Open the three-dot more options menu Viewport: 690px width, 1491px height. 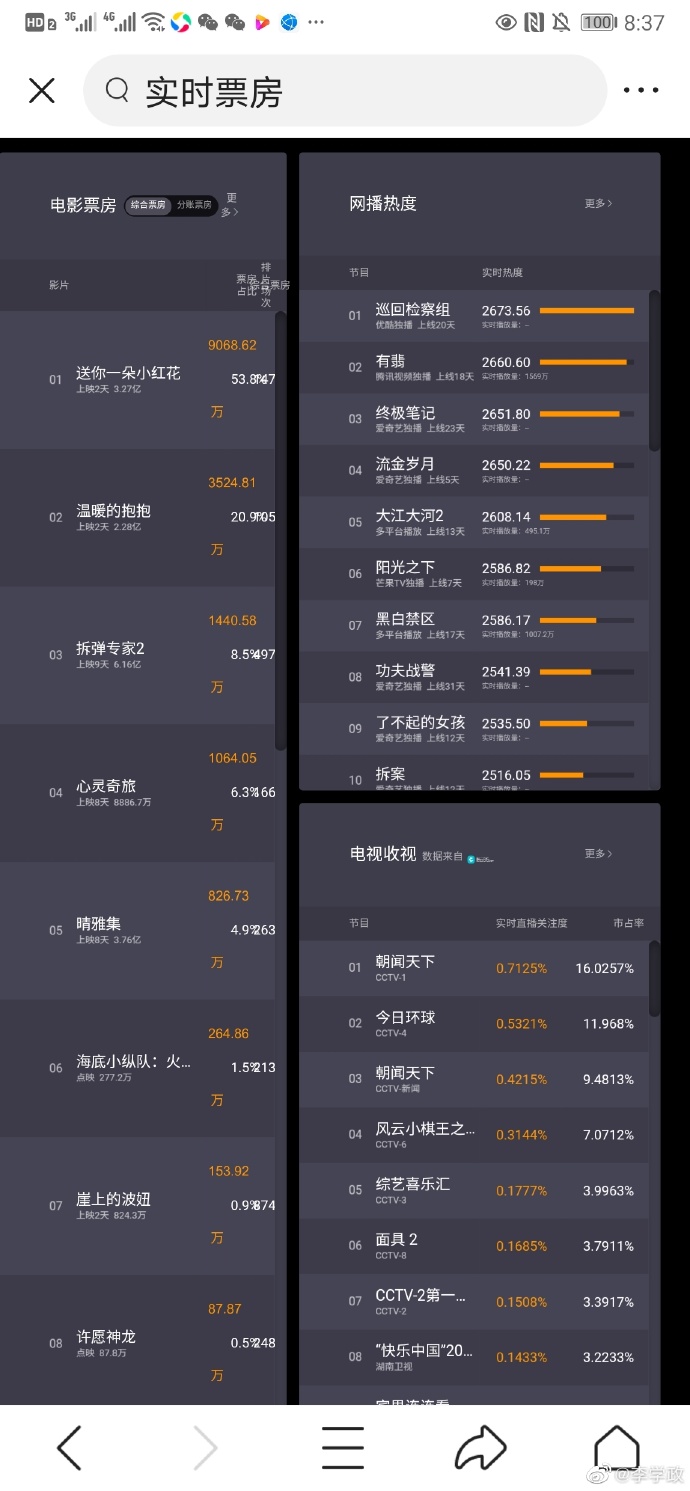pos(641,91)
